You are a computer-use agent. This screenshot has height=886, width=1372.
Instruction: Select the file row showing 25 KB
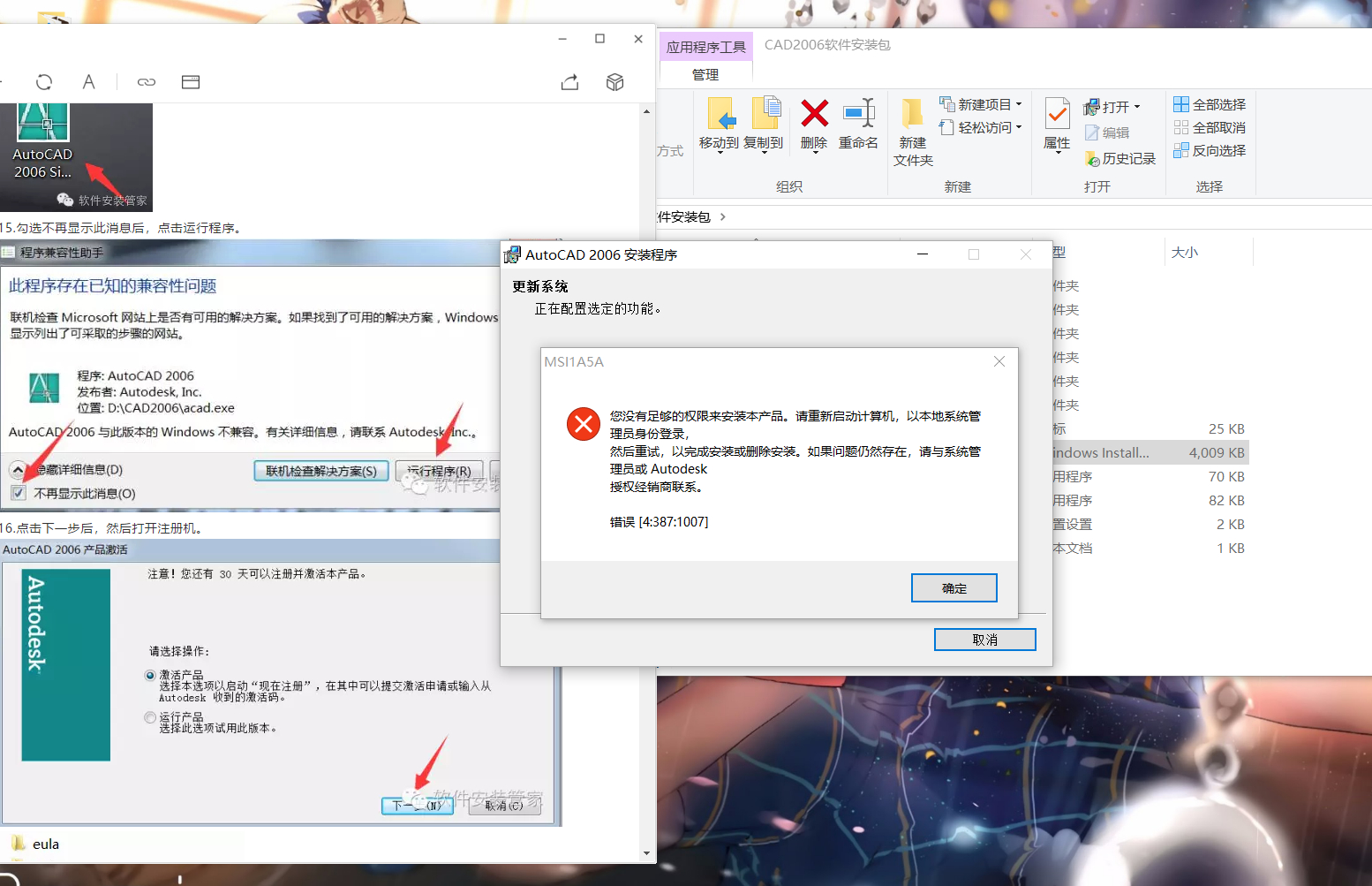click(1149, 428)
